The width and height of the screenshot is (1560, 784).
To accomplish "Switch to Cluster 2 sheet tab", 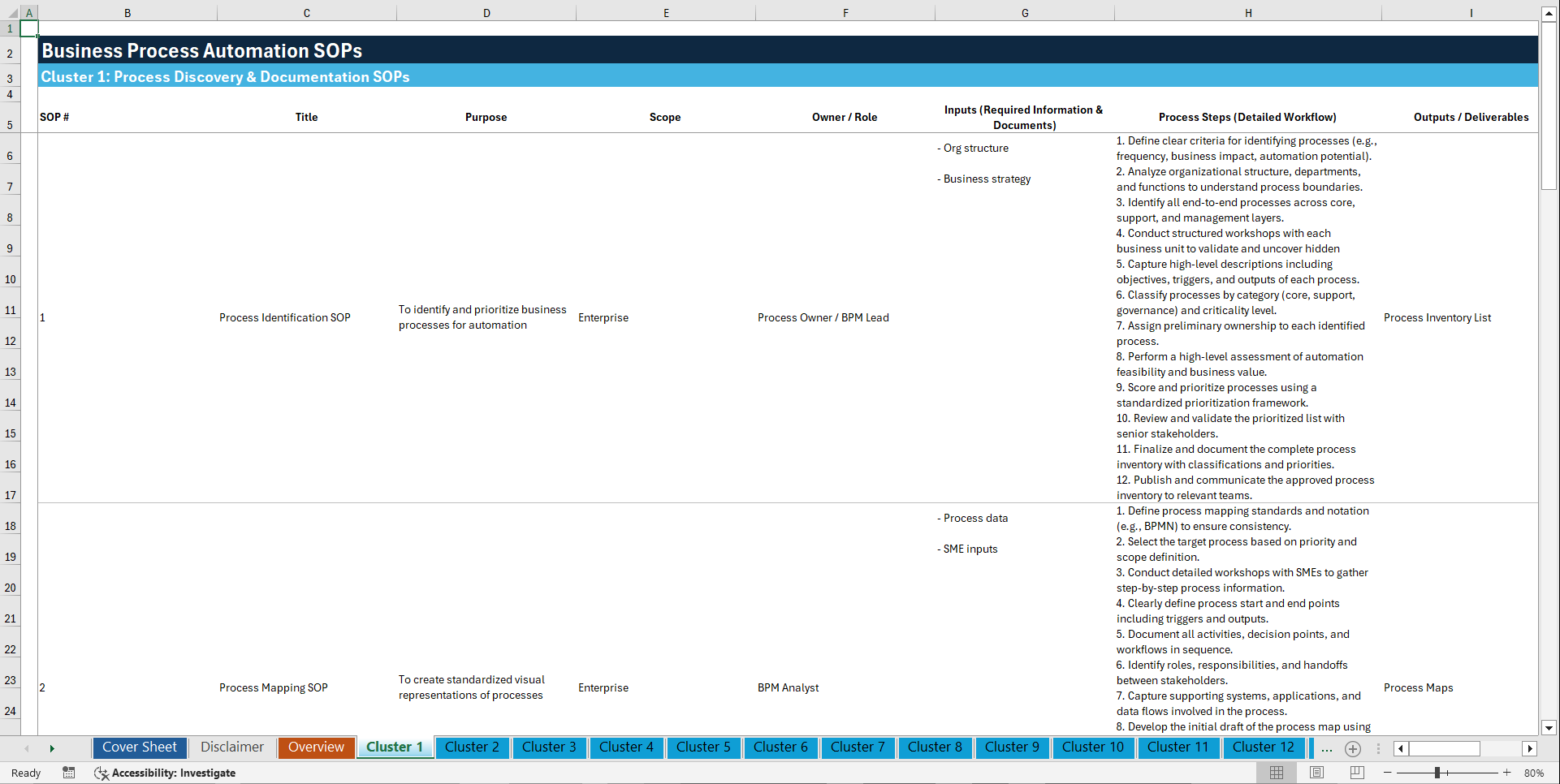I will [472, 747].
